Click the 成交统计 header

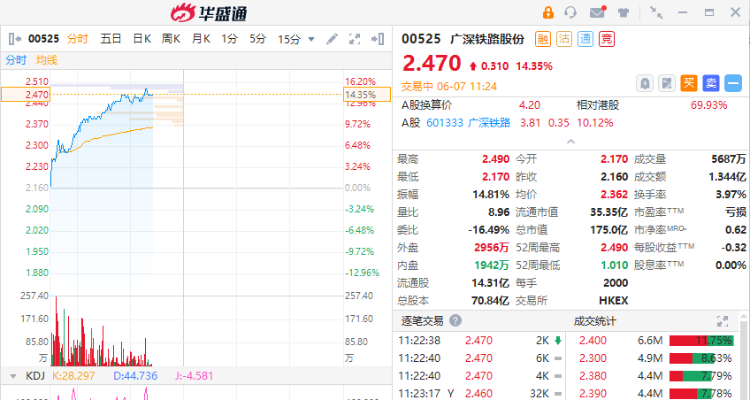pos(595,321)
